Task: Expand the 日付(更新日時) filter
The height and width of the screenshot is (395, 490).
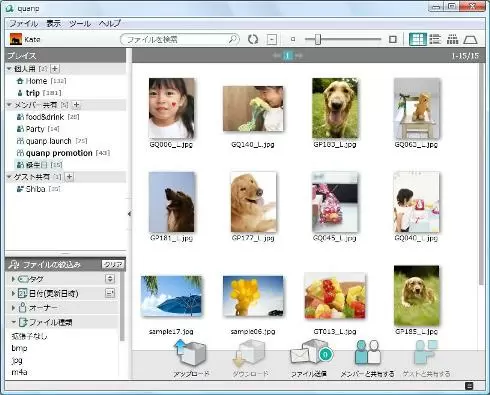Action: coord(13,293)
